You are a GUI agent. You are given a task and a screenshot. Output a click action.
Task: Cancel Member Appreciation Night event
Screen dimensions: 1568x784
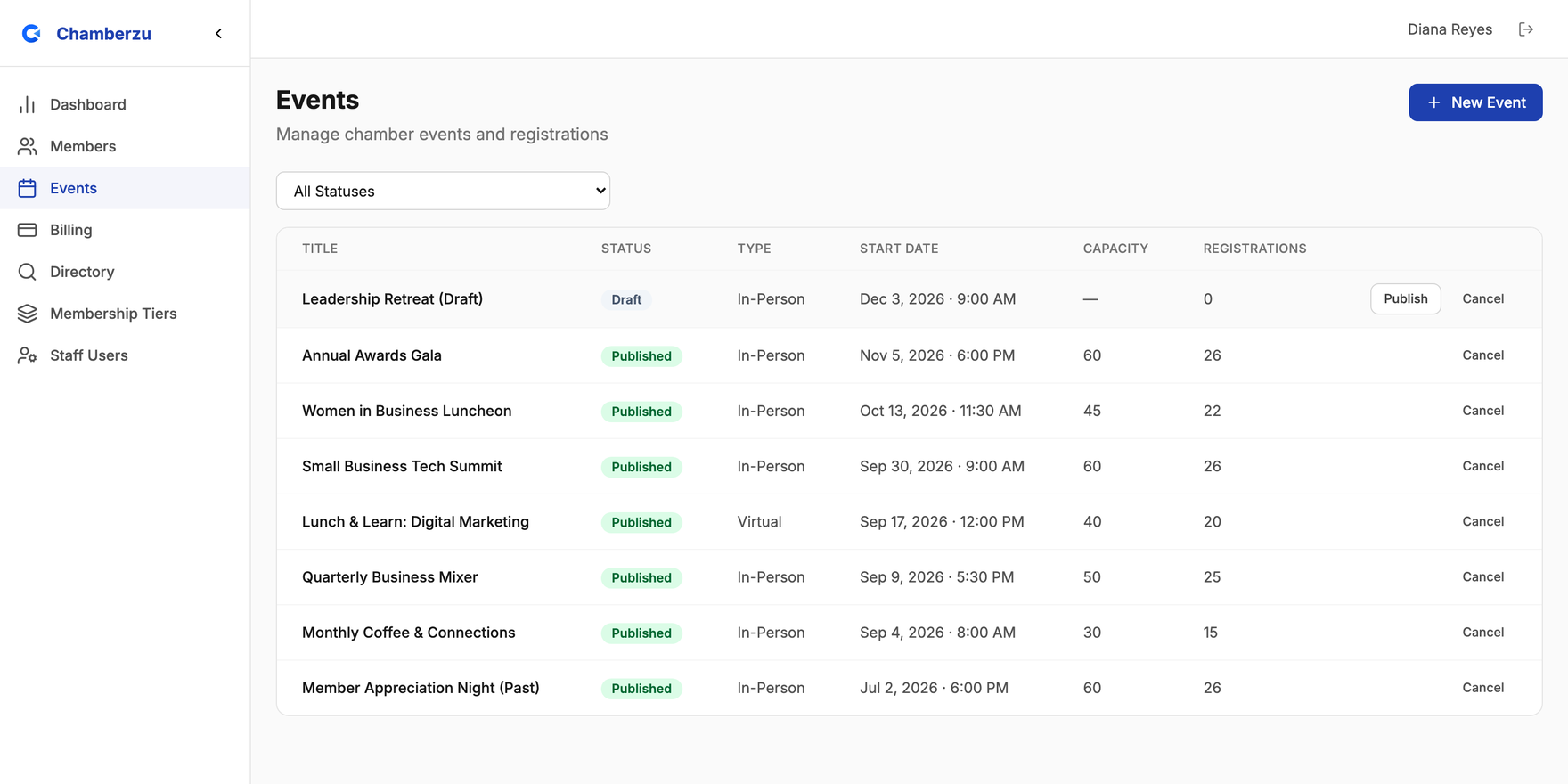point(1483,688)
